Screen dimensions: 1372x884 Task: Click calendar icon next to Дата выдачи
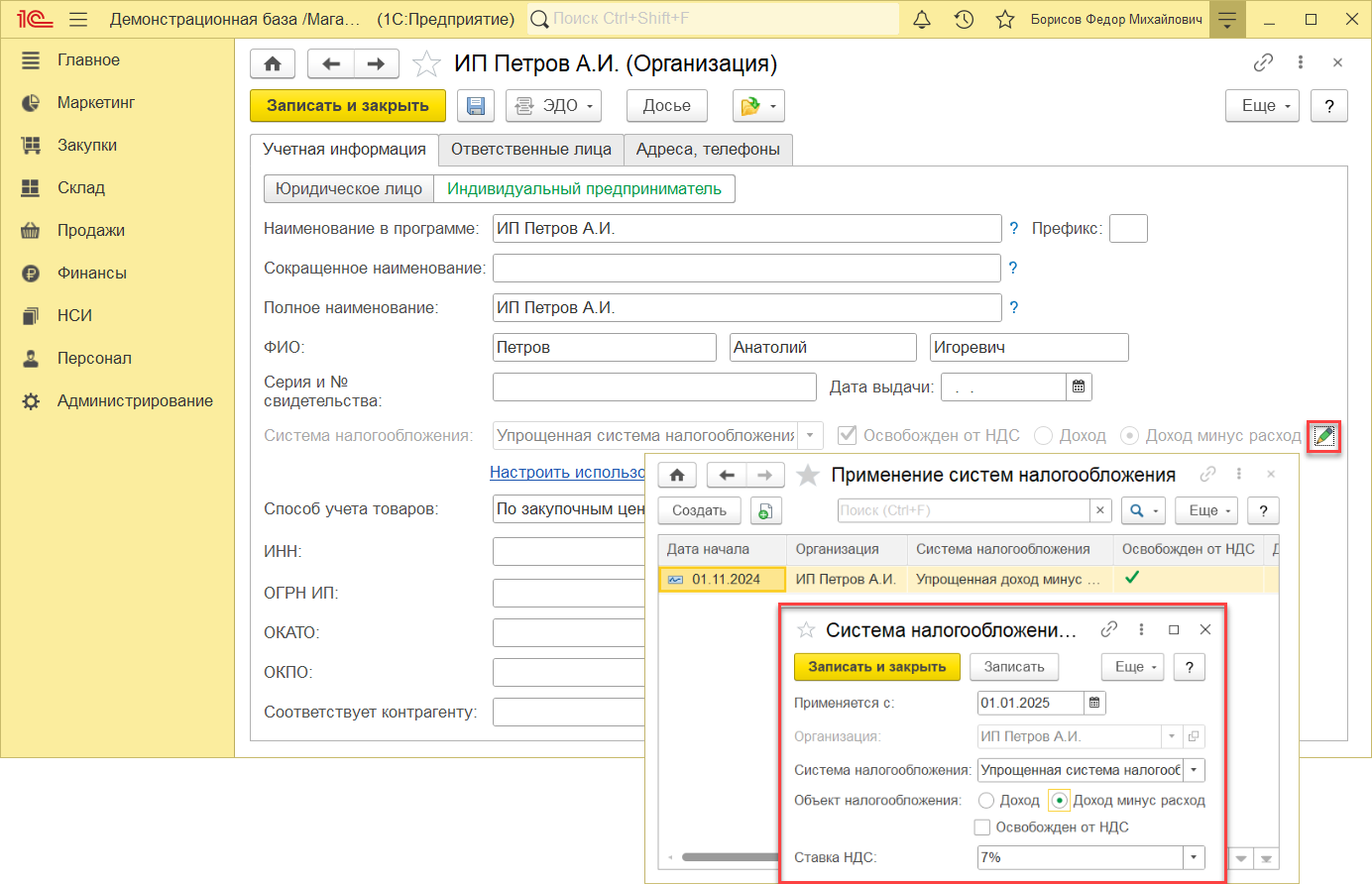click(1079, 387)
